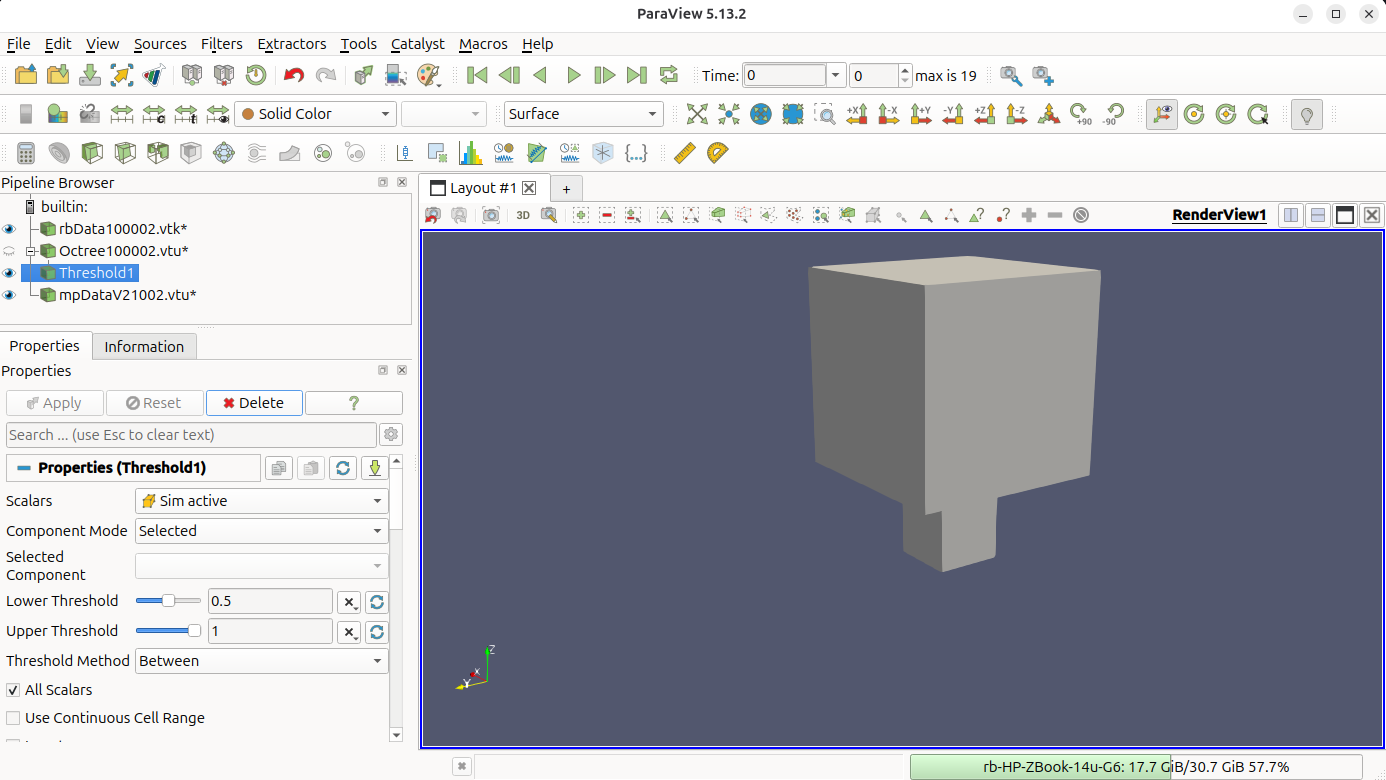Open the Component Mode dropdown

point(262,531)
